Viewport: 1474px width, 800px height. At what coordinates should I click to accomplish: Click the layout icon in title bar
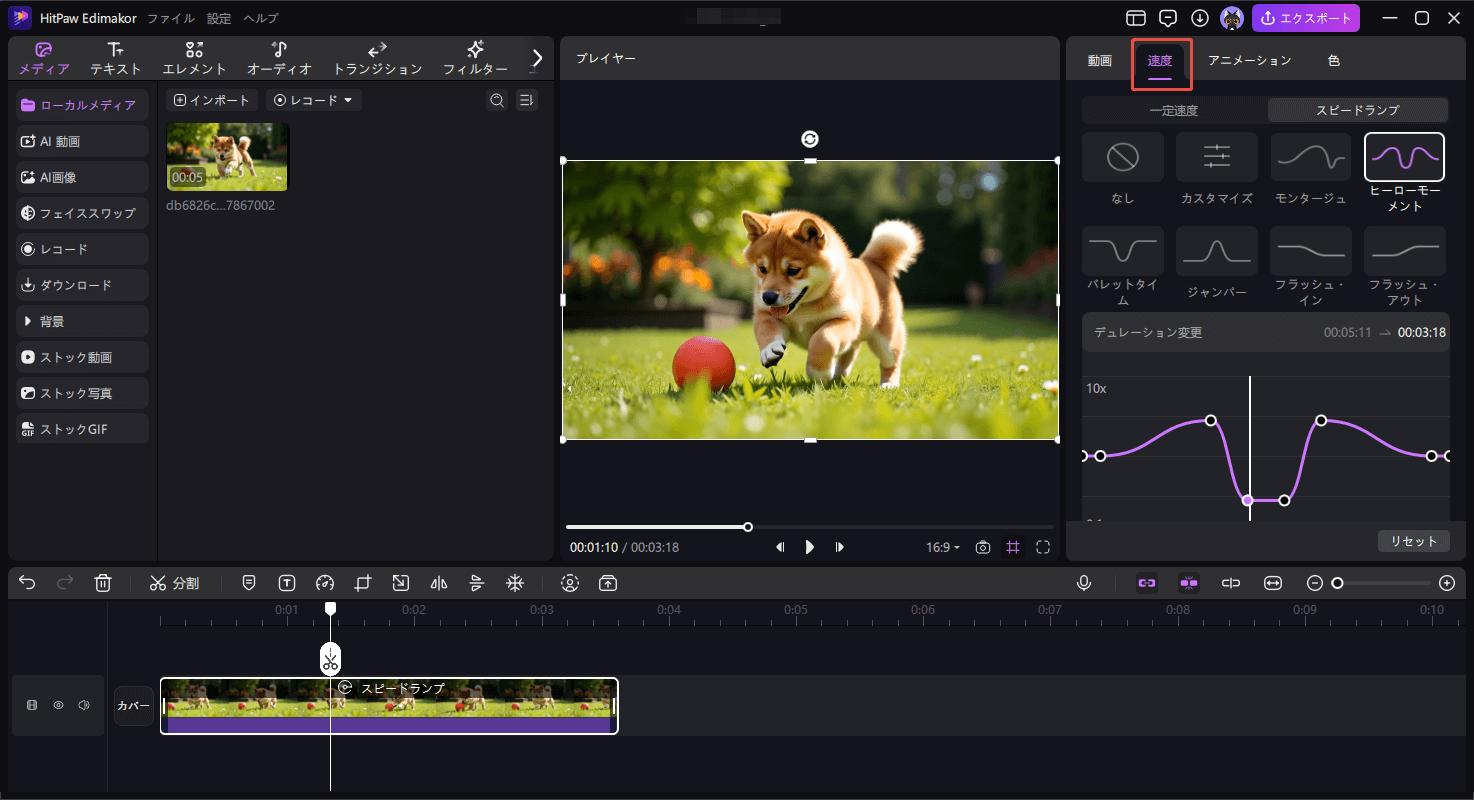1135,18
